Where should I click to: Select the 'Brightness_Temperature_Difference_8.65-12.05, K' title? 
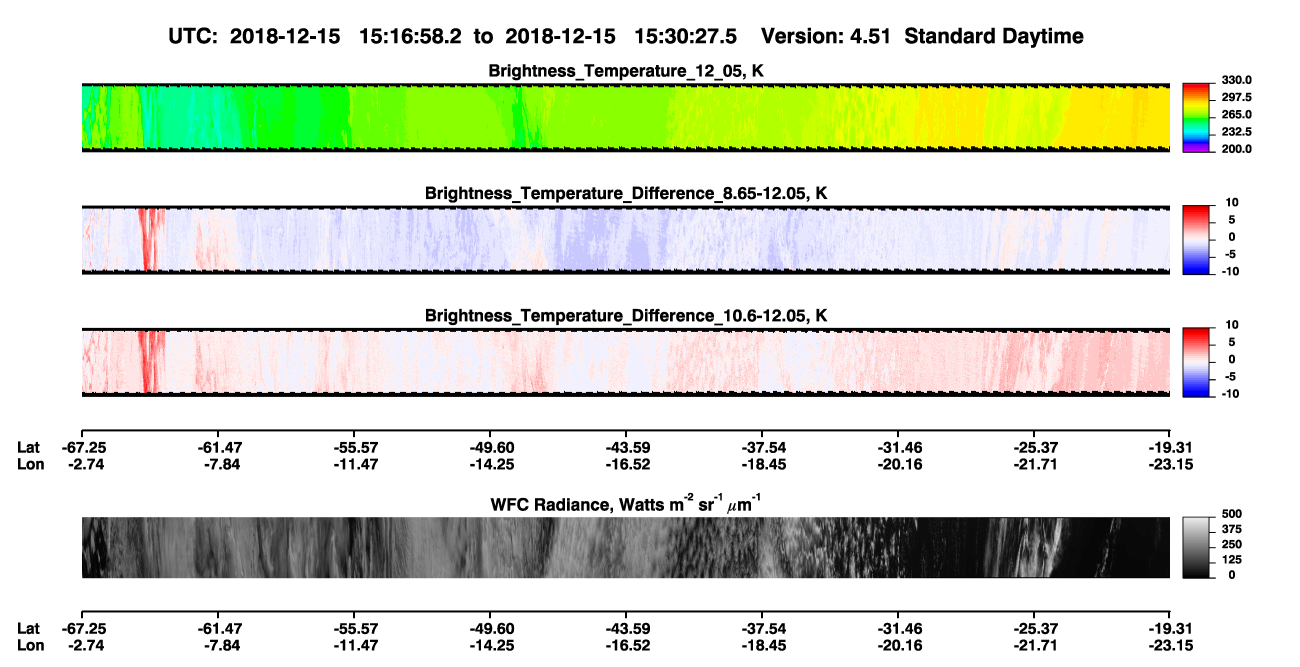(626, 193)
